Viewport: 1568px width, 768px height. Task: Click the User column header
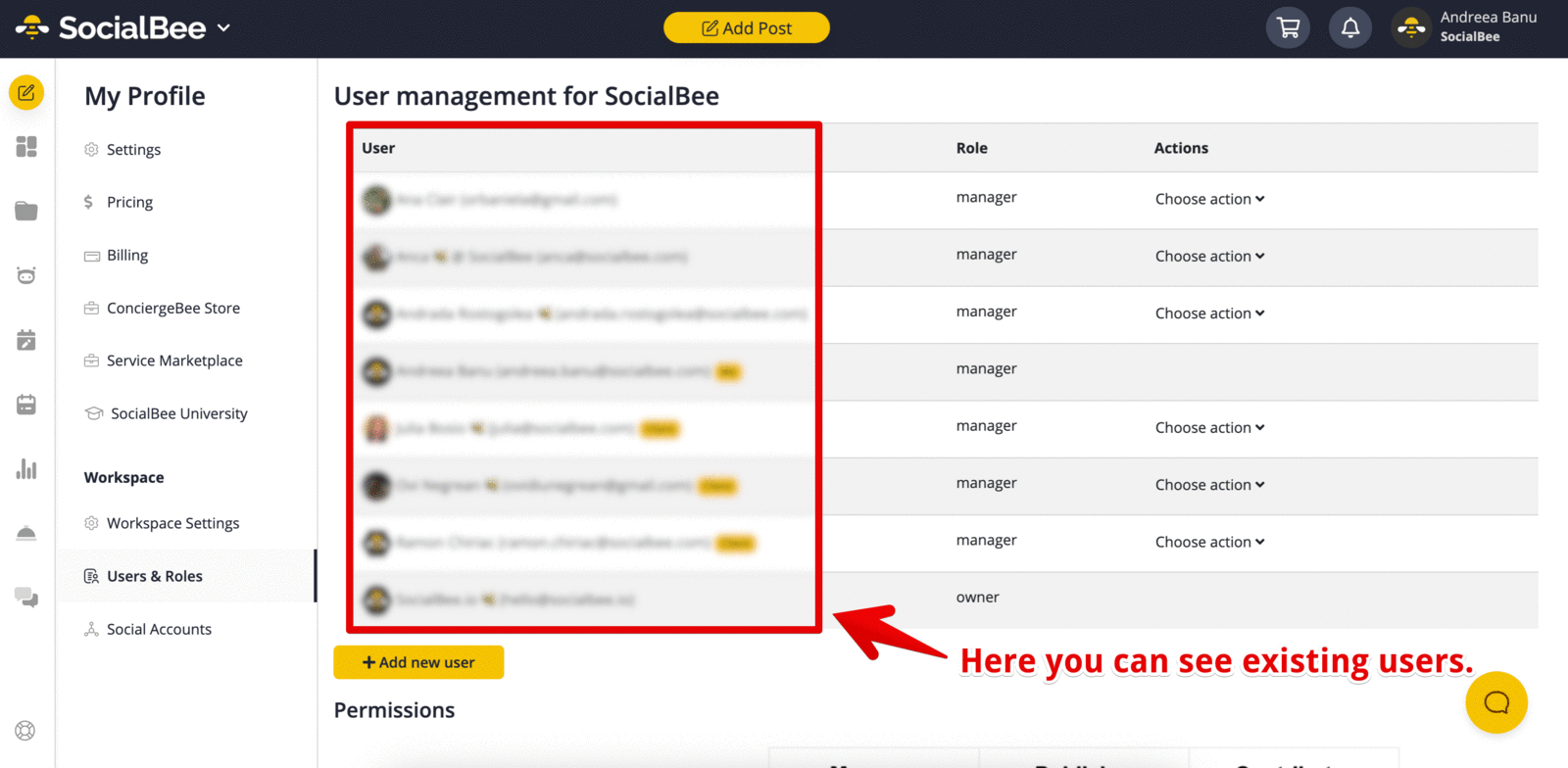point(378,148)
